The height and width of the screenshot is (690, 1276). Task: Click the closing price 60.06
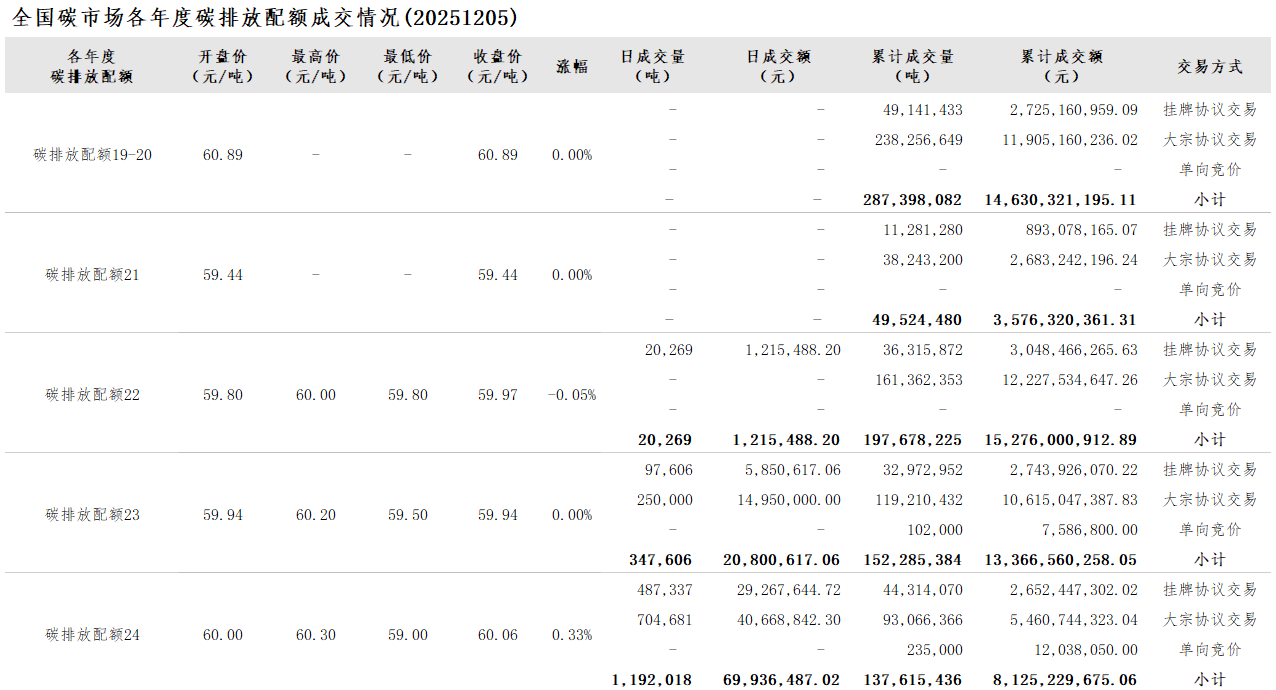pyautogui.click(x=498, y=635)
